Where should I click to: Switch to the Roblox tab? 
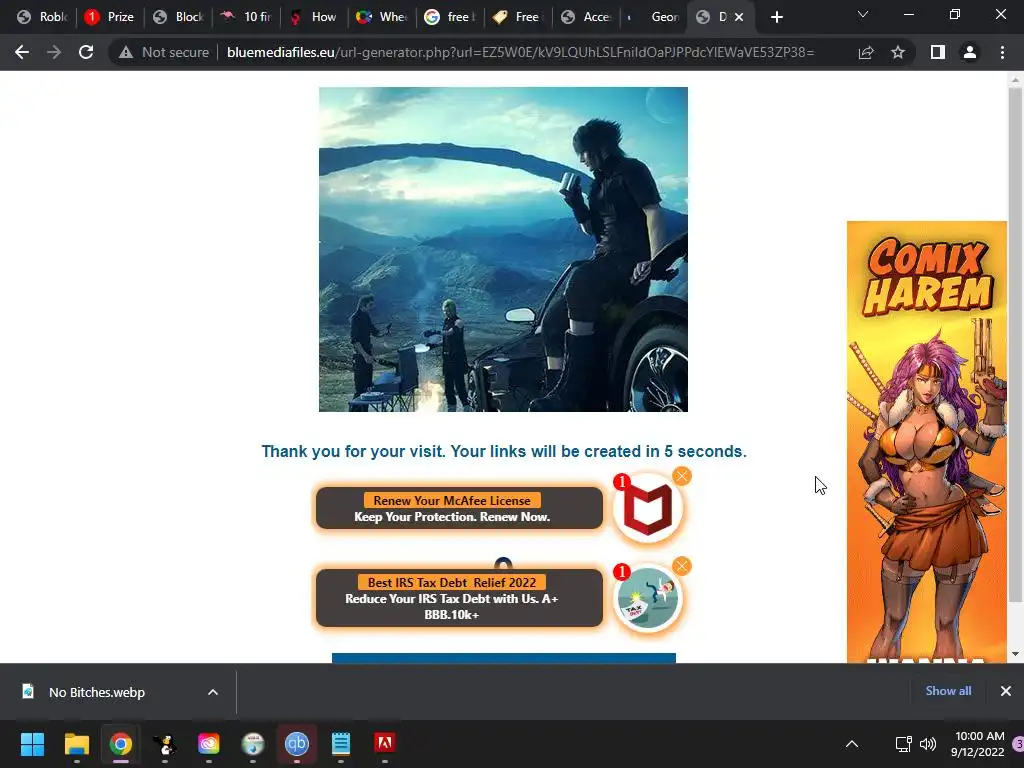pyautogui.click(x=42, y=17)
